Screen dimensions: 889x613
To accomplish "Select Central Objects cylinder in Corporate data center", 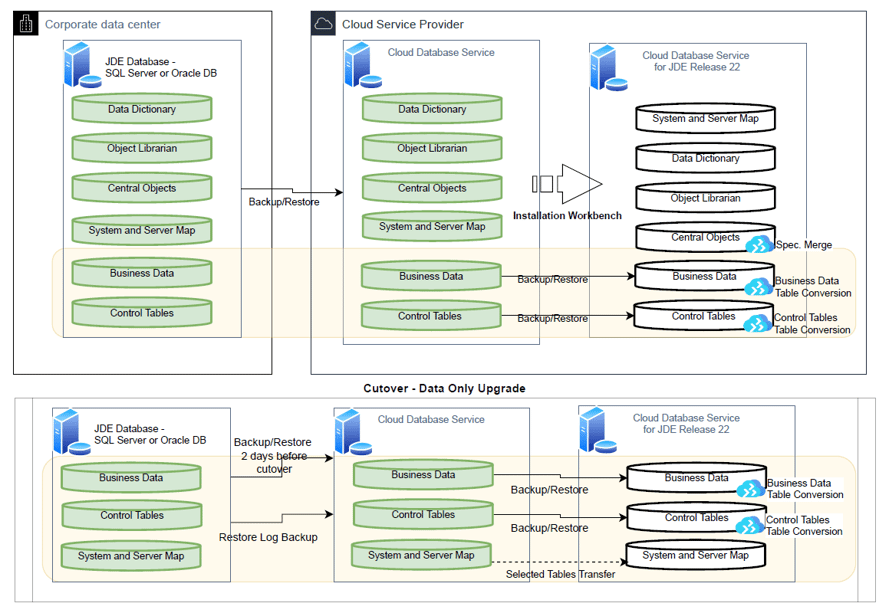I will [x=142, y=188].
